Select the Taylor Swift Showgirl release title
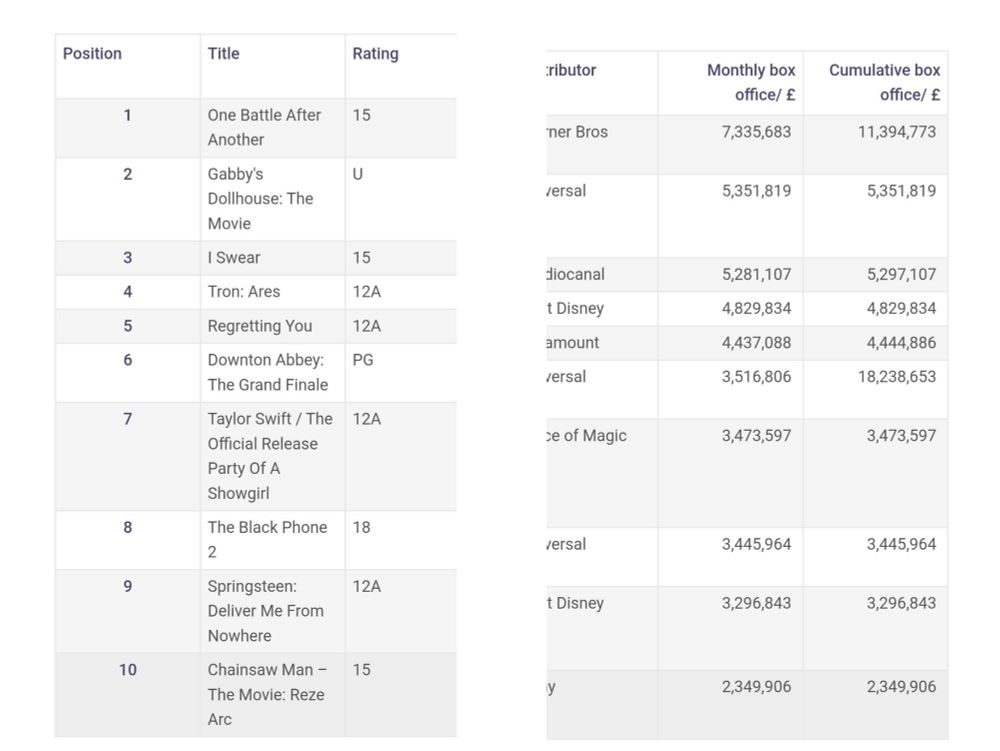This screenshot has height=751, width=1000. pyautogui.click(x=269, y=456)
